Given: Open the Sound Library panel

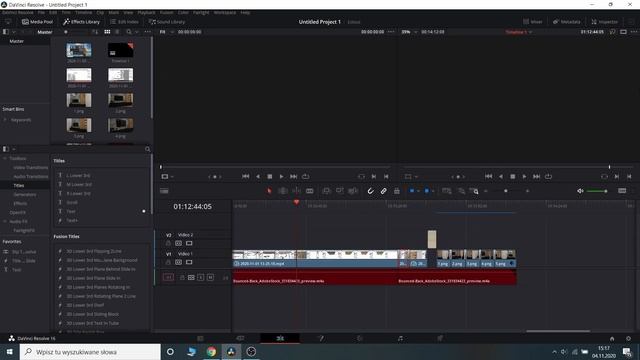Looking at the screenshot, I should click(x=167, y=22).
